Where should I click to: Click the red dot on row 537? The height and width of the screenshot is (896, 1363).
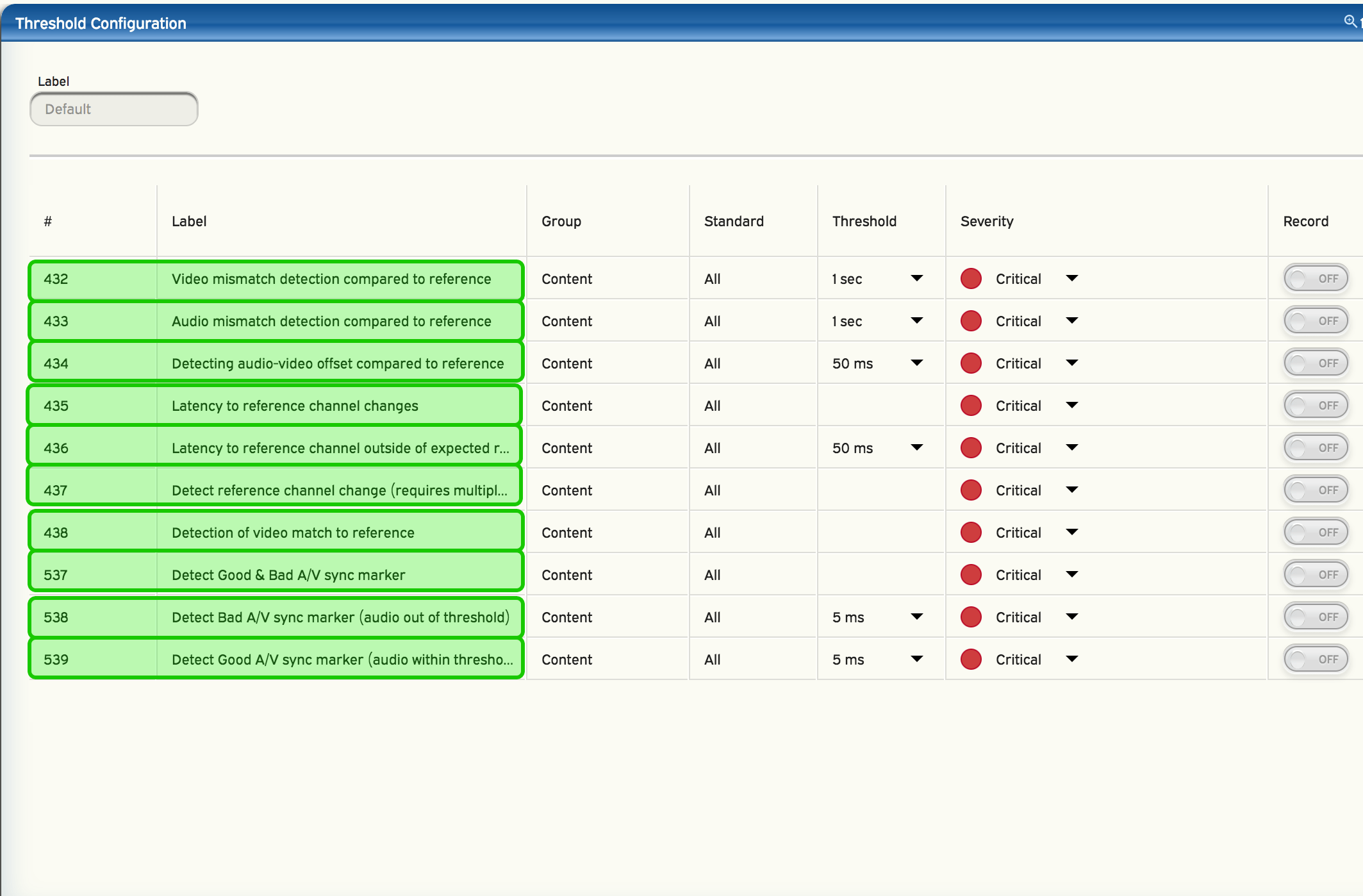pyautogui.click(x=971, y=575)
